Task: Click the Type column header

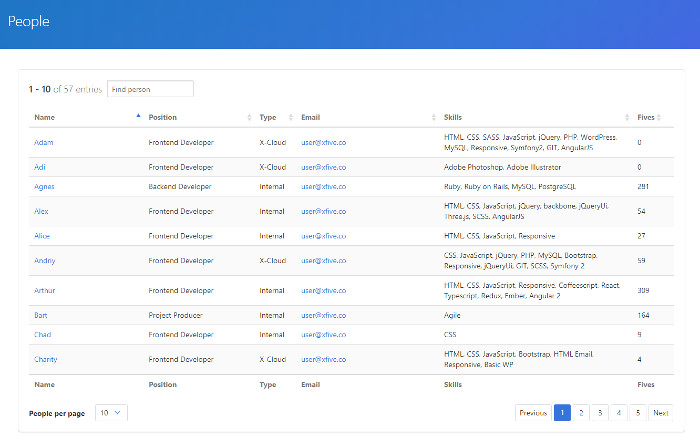Action: click(x=268, y=117)
